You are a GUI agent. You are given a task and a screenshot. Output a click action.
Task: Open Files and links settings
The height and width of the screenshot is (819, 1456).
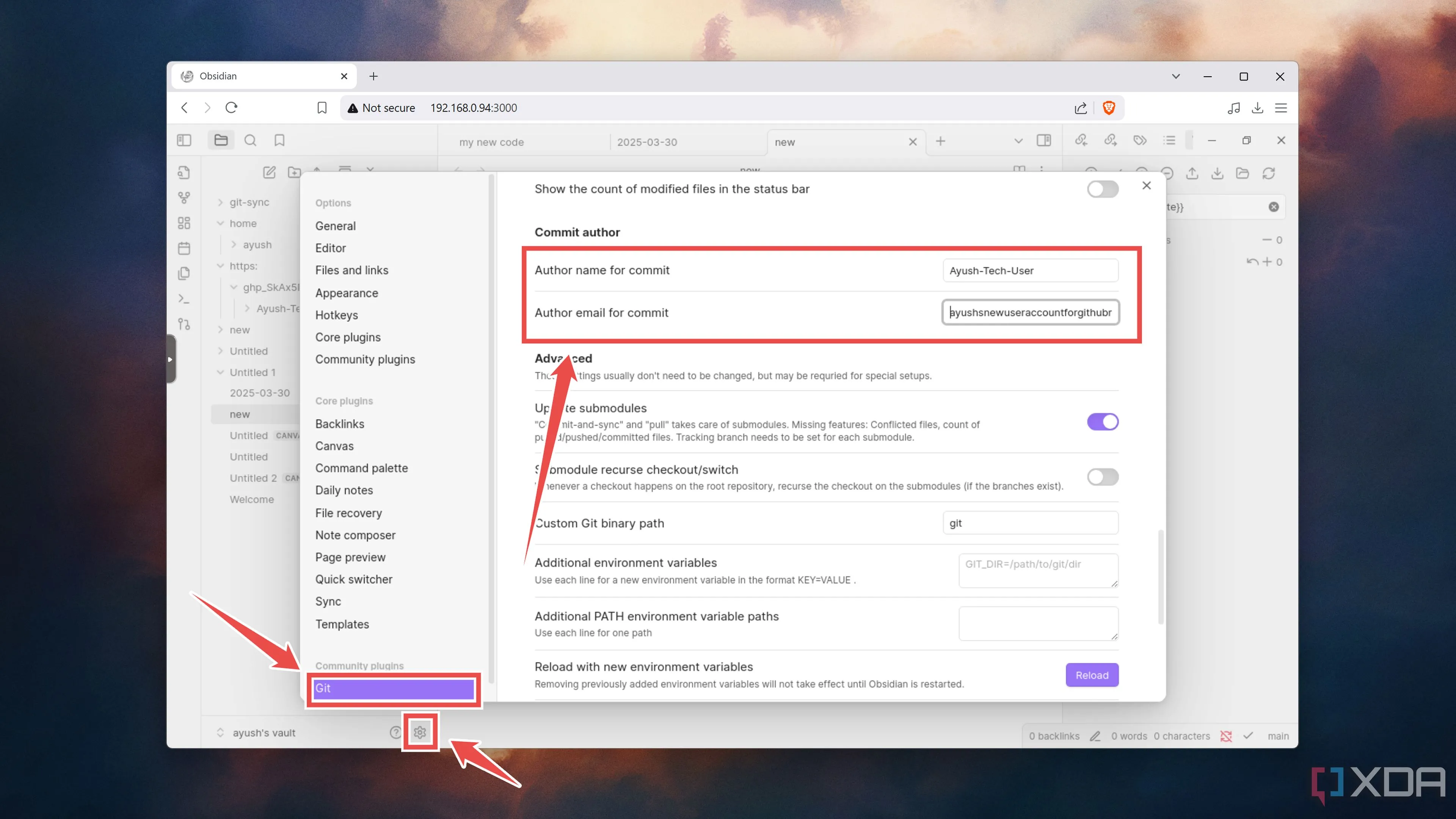click(x=351, y=270)
